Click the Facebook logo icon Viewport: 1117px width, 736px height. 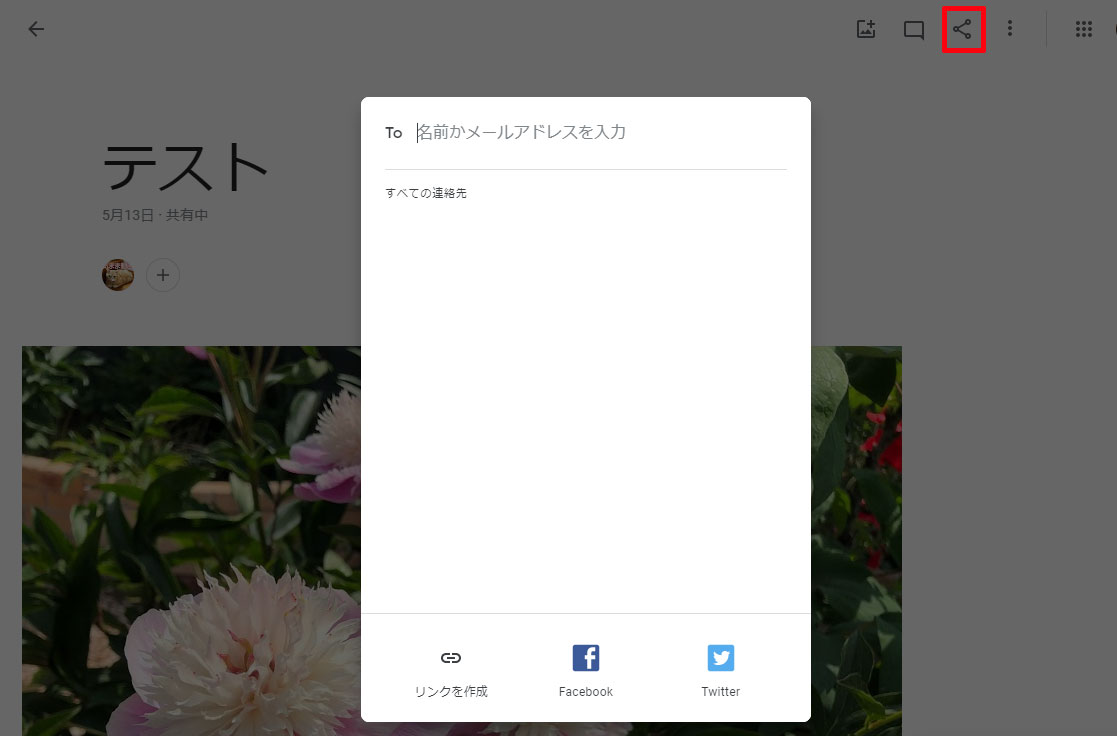click(x=586, y=658)
